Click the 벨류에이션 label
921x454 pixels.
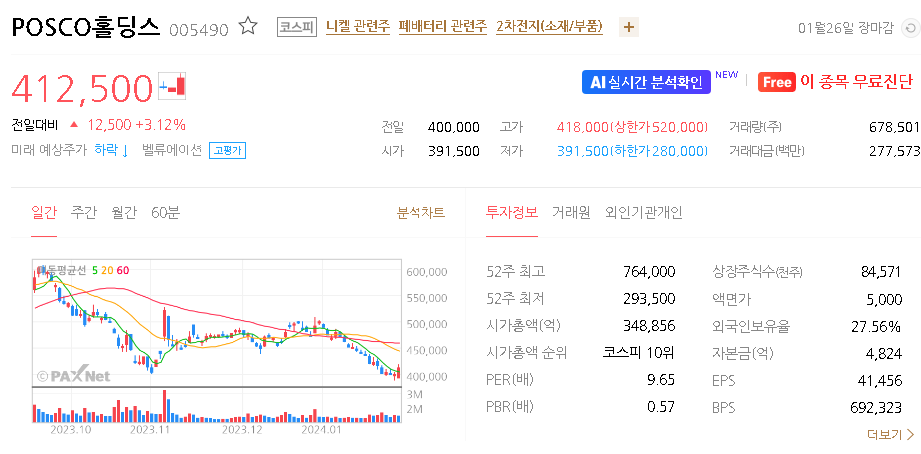pyautogui.click(x=172, y=150)
